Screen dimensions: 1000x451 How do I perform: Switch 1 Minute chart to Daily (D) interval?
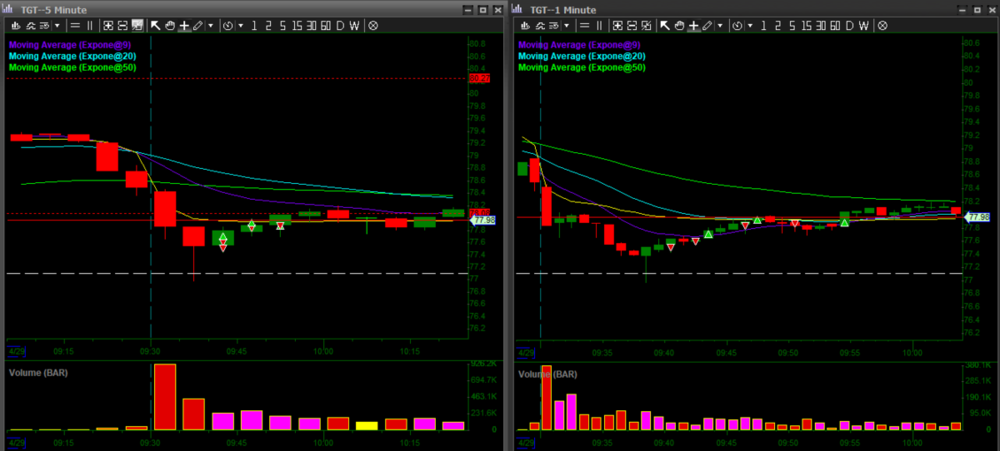849,25
